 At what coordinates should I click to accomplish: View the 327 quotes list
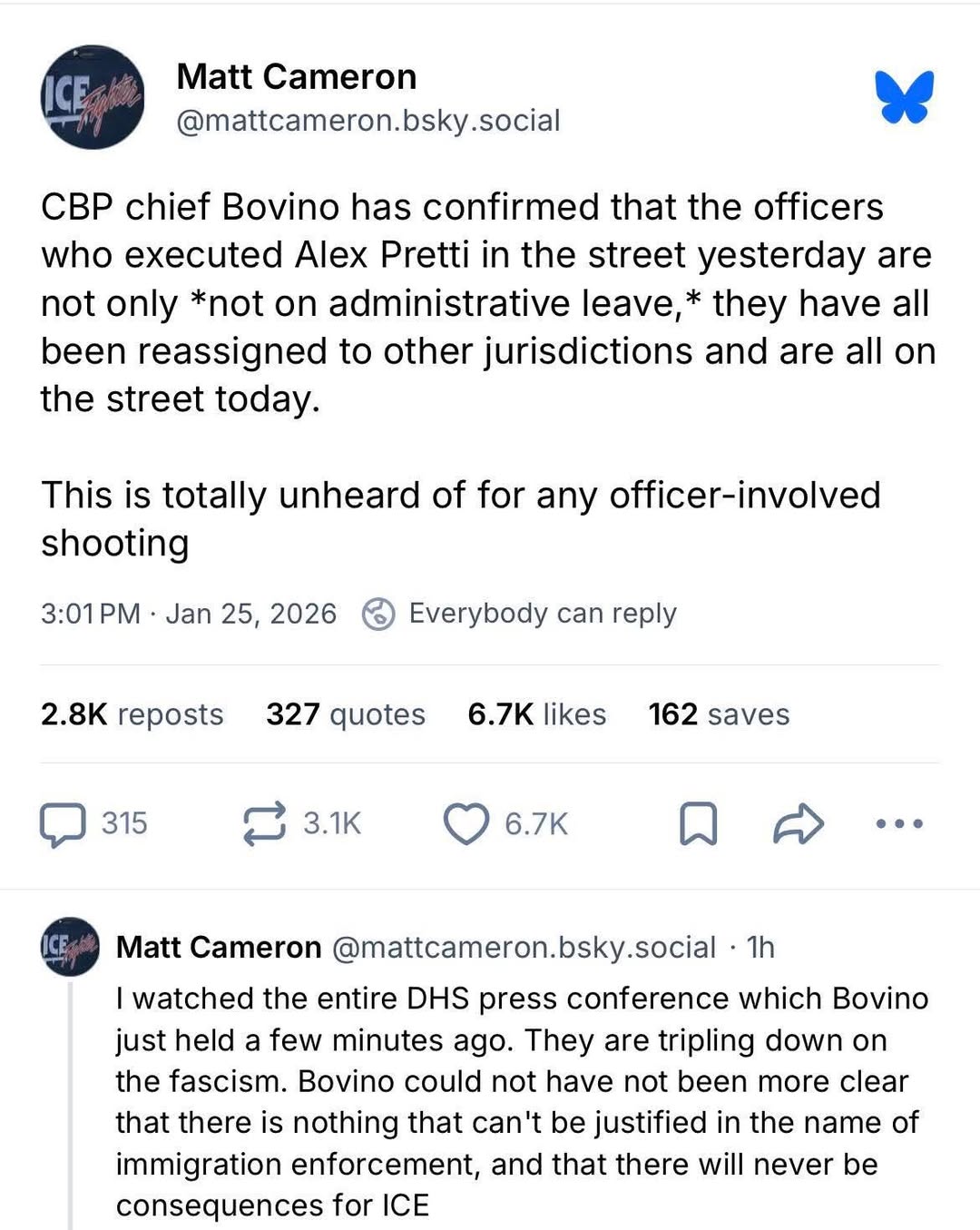[x=345, y=714]
